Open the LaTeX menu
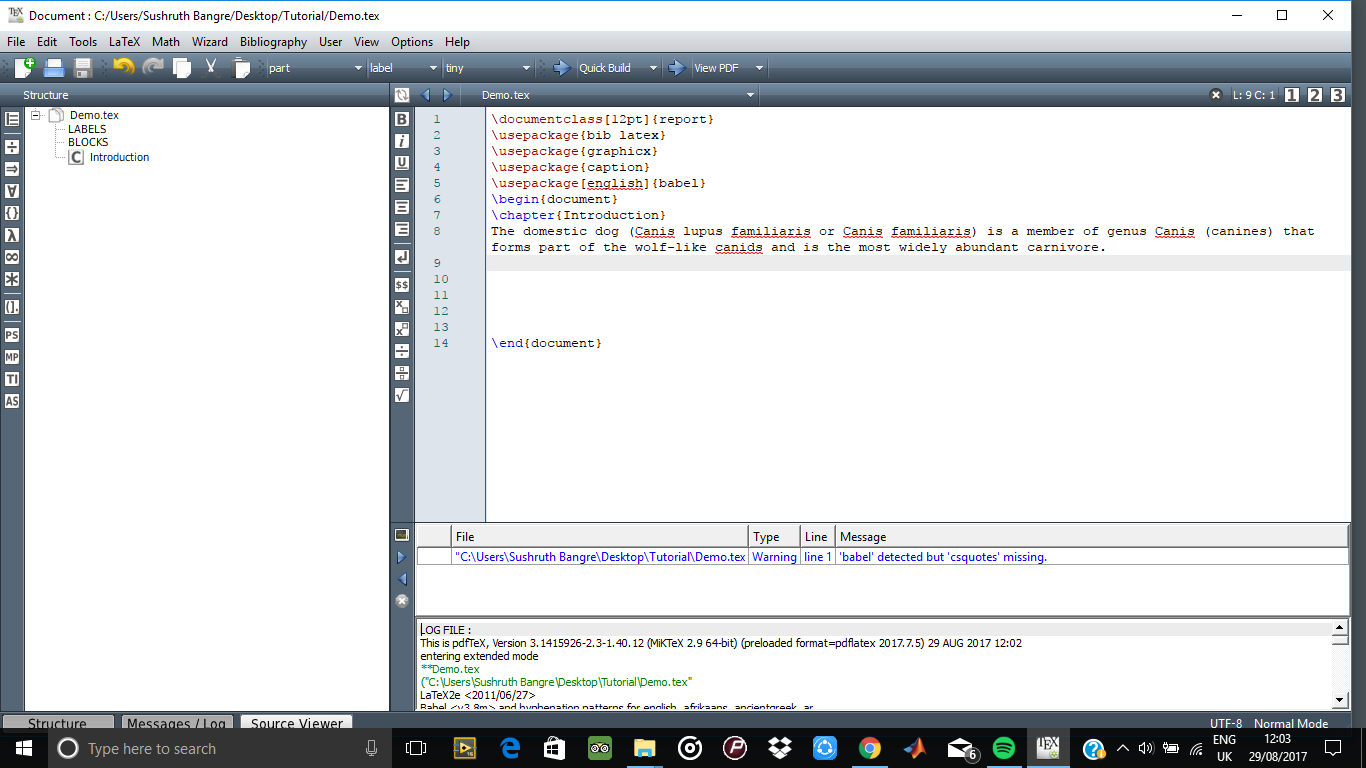The width and height of the screenshot is (1366, 768). click(125, 42)
